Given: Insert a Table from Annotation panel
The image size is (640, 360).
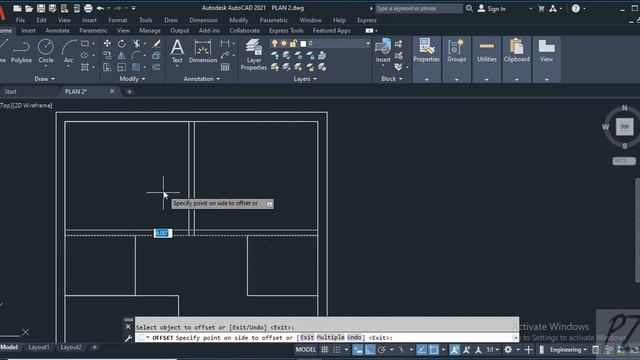Looking at the screenshot, I should 225,67.
